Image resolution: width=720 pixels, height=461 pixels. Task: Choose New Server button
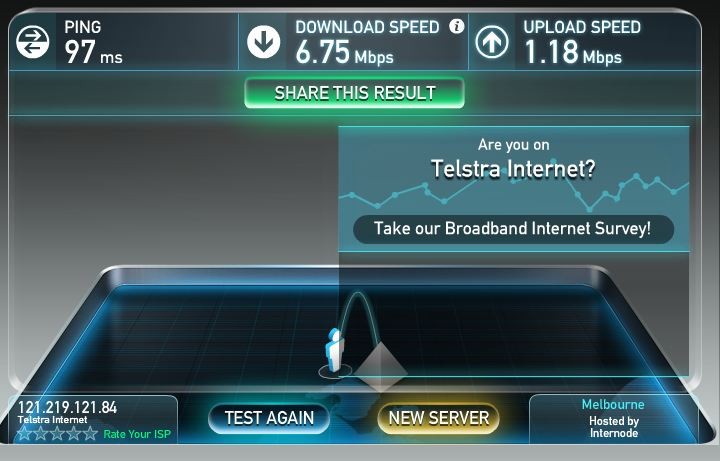coord(439,418)
